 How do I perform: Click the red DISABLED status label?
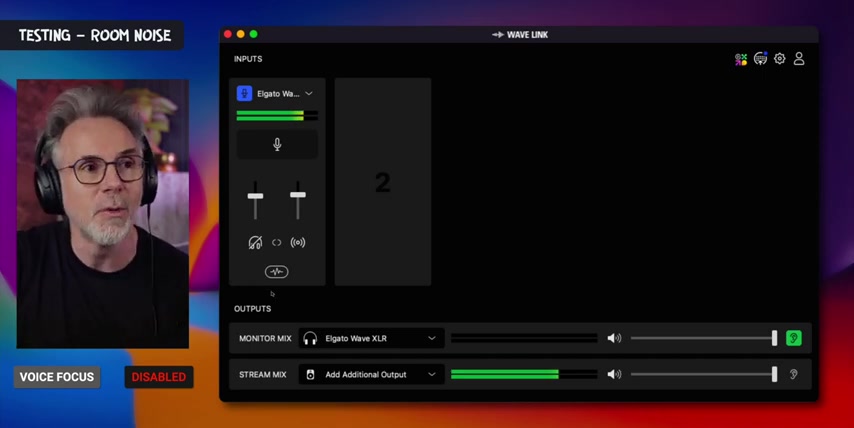[158, 377]
